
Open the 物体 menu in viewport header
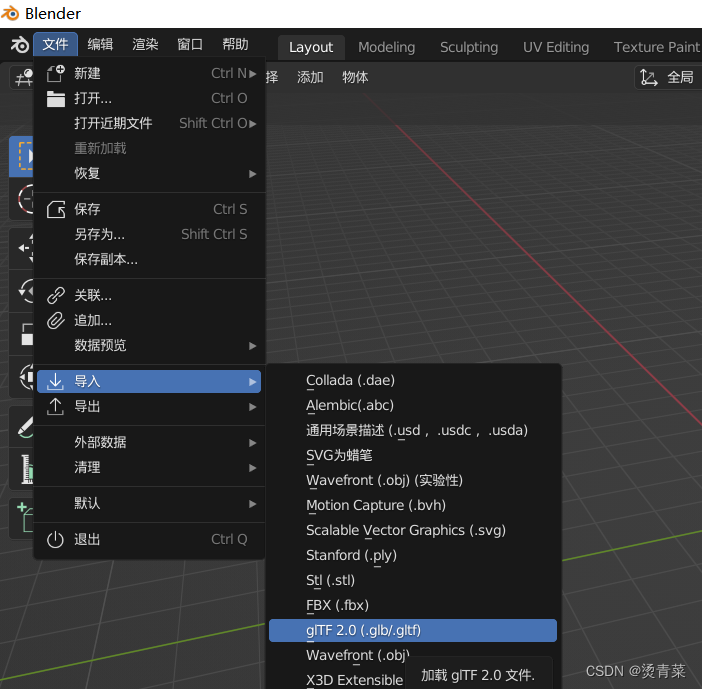[x=355, y=77]
